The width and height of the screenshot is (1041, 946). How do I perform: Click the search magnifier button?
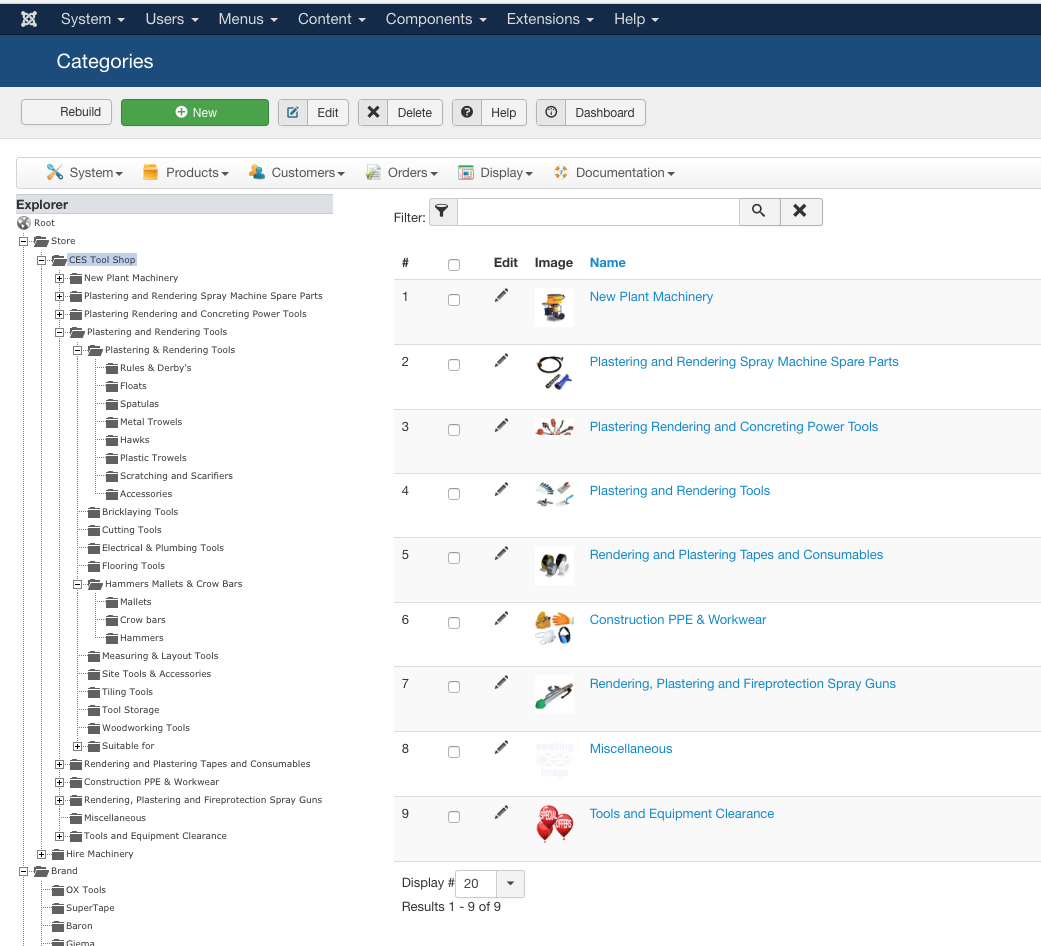point(759,211)
